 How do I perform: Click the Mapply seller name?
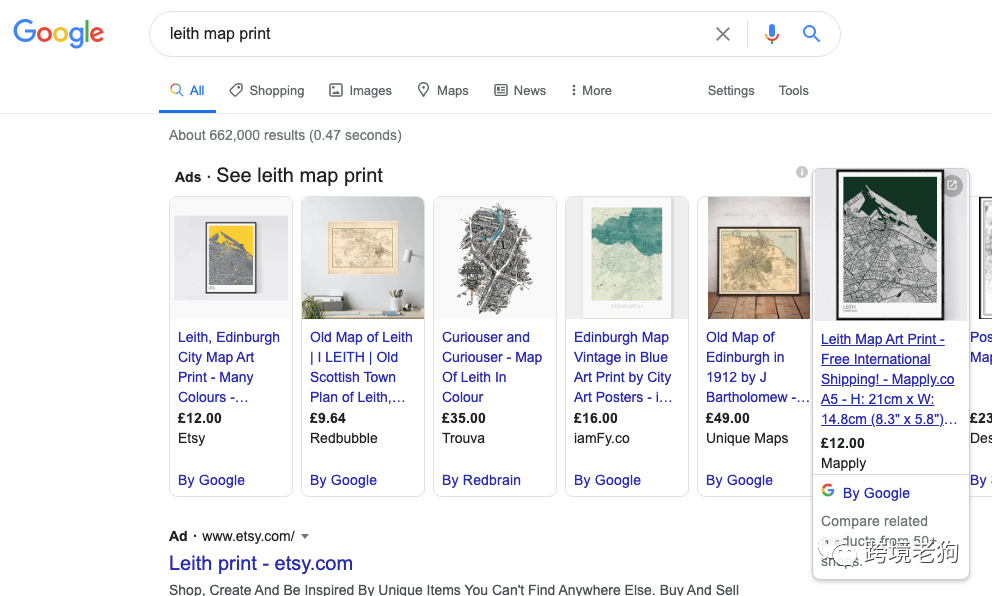tap(843, 463)
